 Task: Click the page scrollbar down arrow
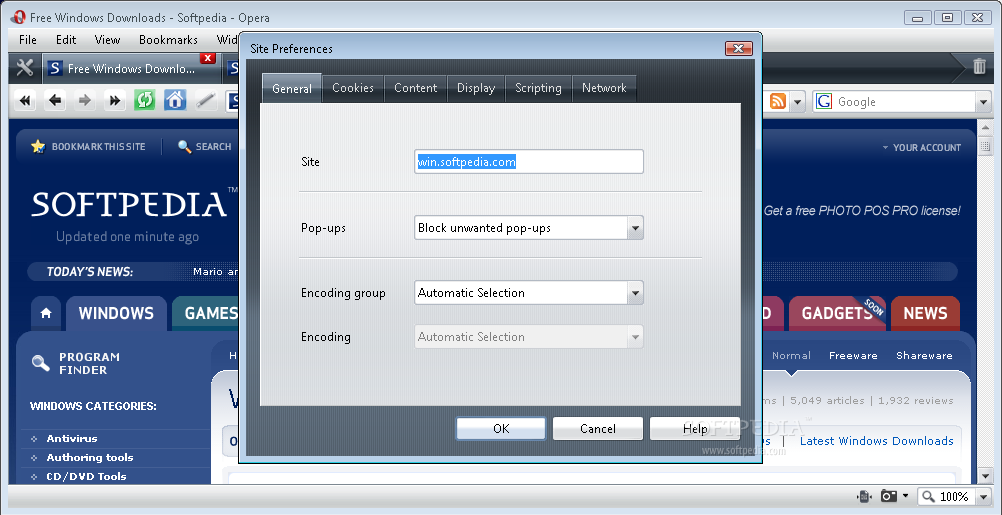(x=985, y=475)
